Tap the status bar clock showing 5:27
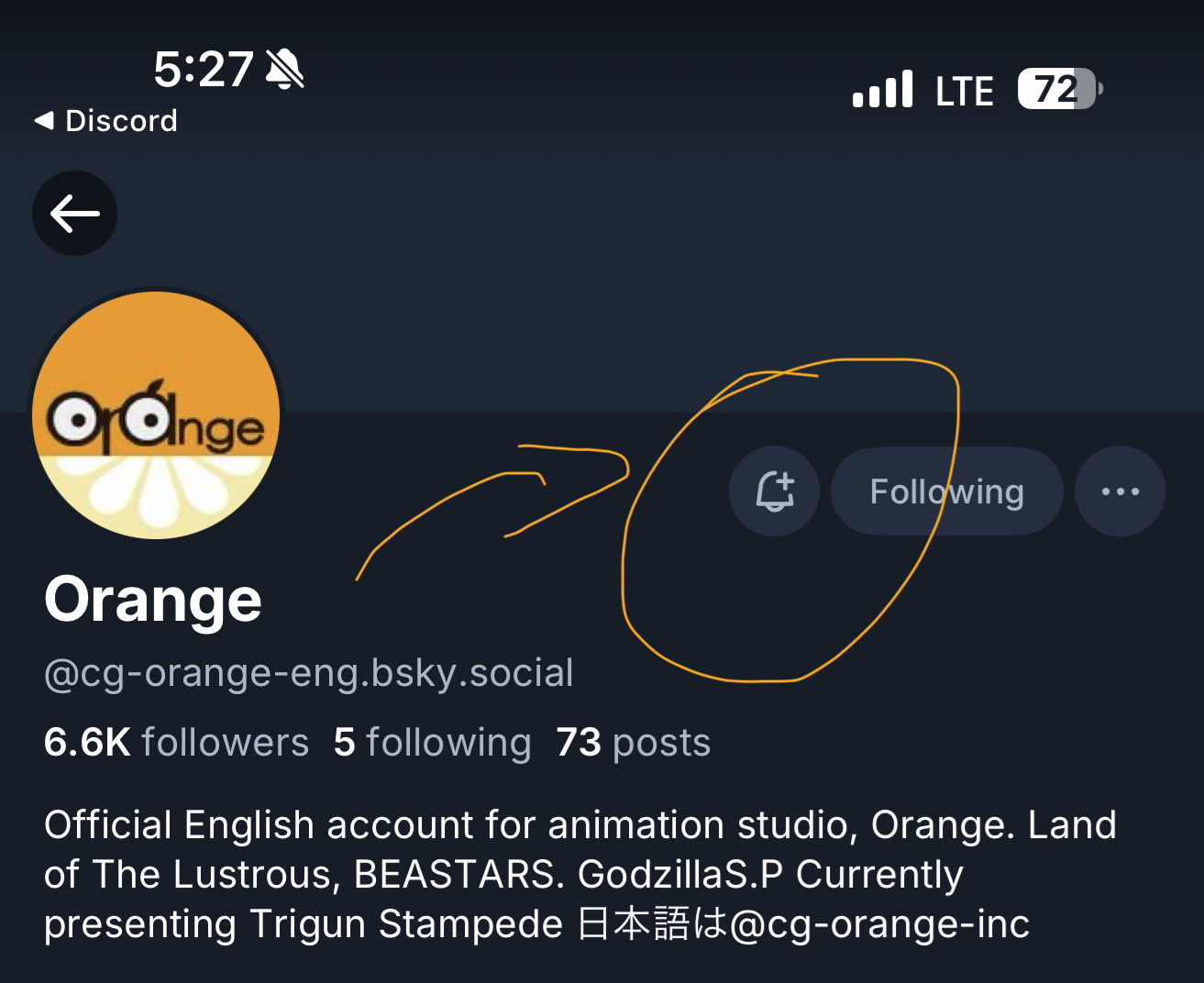 coord(203,70)
